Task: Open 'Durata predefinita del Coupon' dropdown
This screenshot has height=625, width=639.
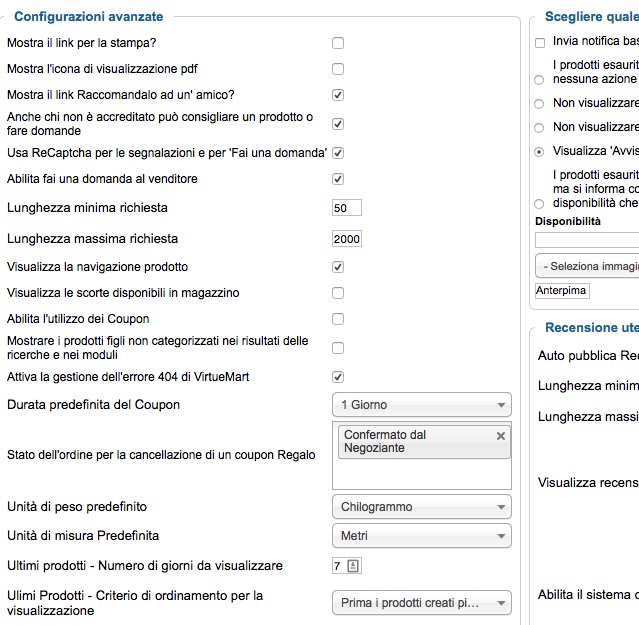Action: click(x=421, y=405)
